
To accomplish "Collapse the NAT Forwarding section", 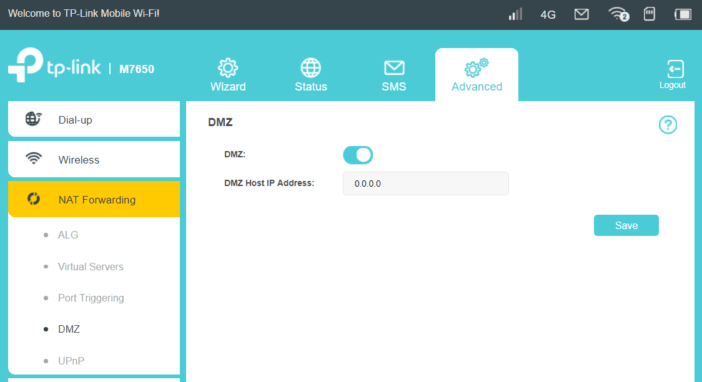I will [94, 199].
